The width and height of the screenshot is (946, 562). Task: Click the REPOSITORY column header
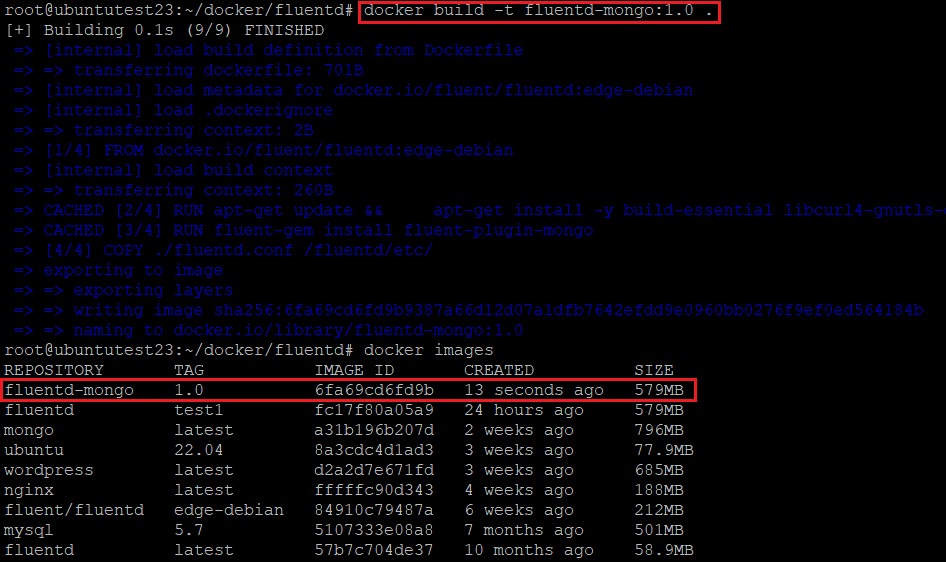point(54,370)
